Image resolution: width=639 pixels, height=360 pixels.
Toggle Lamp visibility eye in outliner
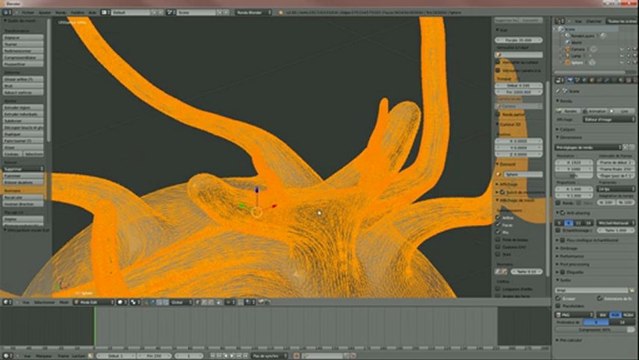pos(622,55)
